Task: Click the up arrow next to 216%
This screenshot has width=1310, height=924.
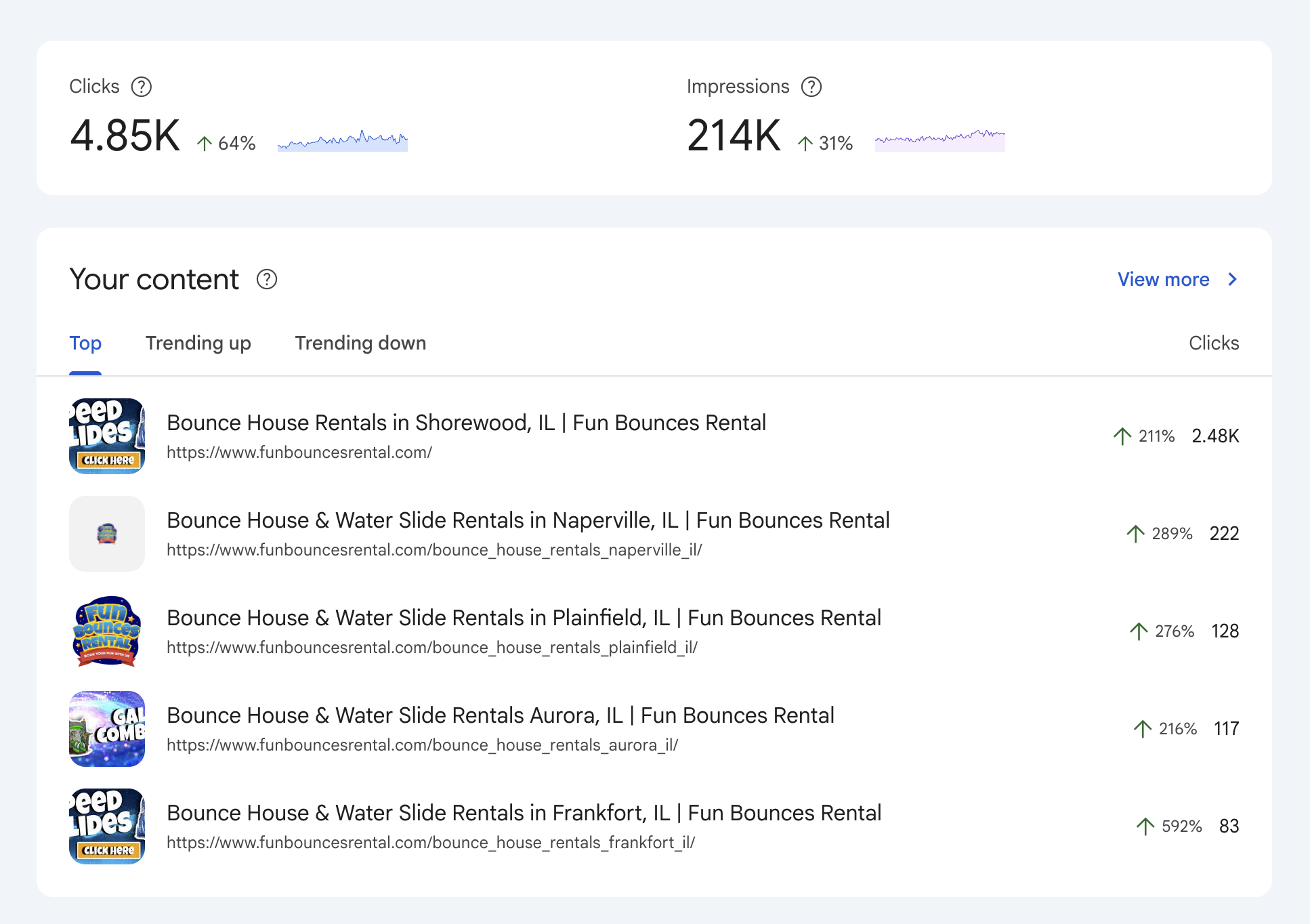Action: 1143,729
